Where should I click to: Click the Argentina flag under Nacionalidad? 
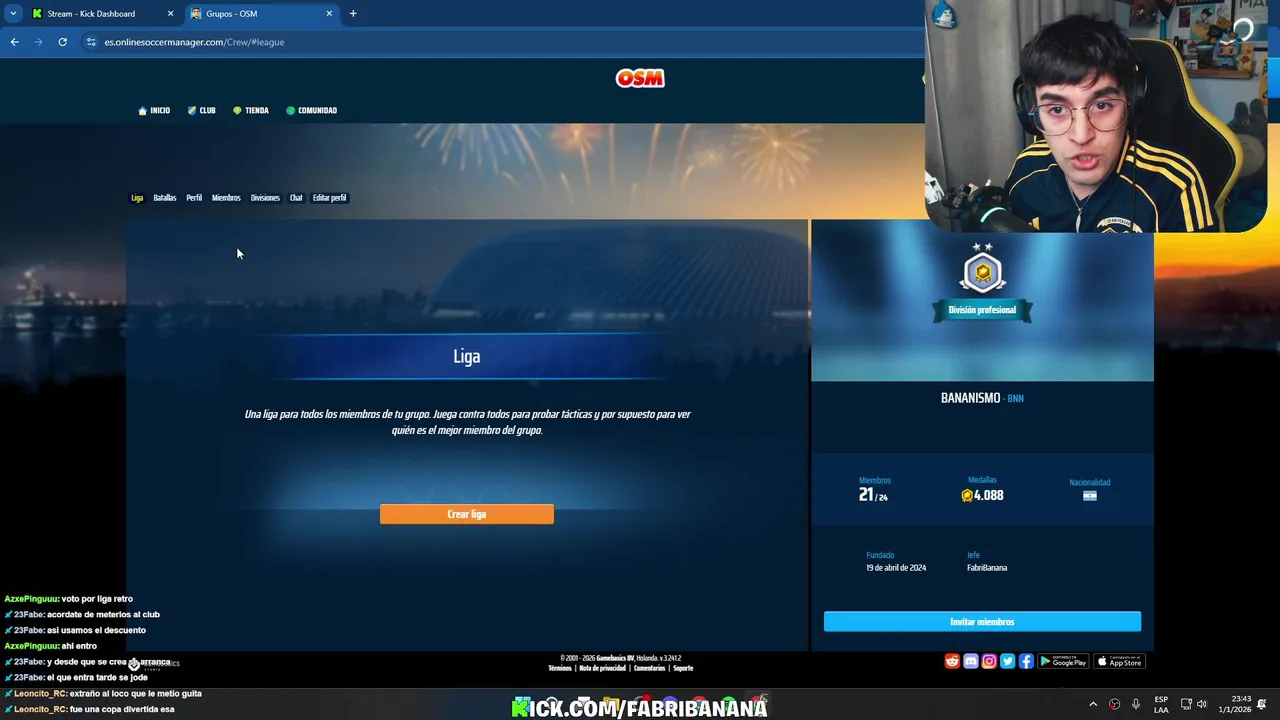[1090, 495]
